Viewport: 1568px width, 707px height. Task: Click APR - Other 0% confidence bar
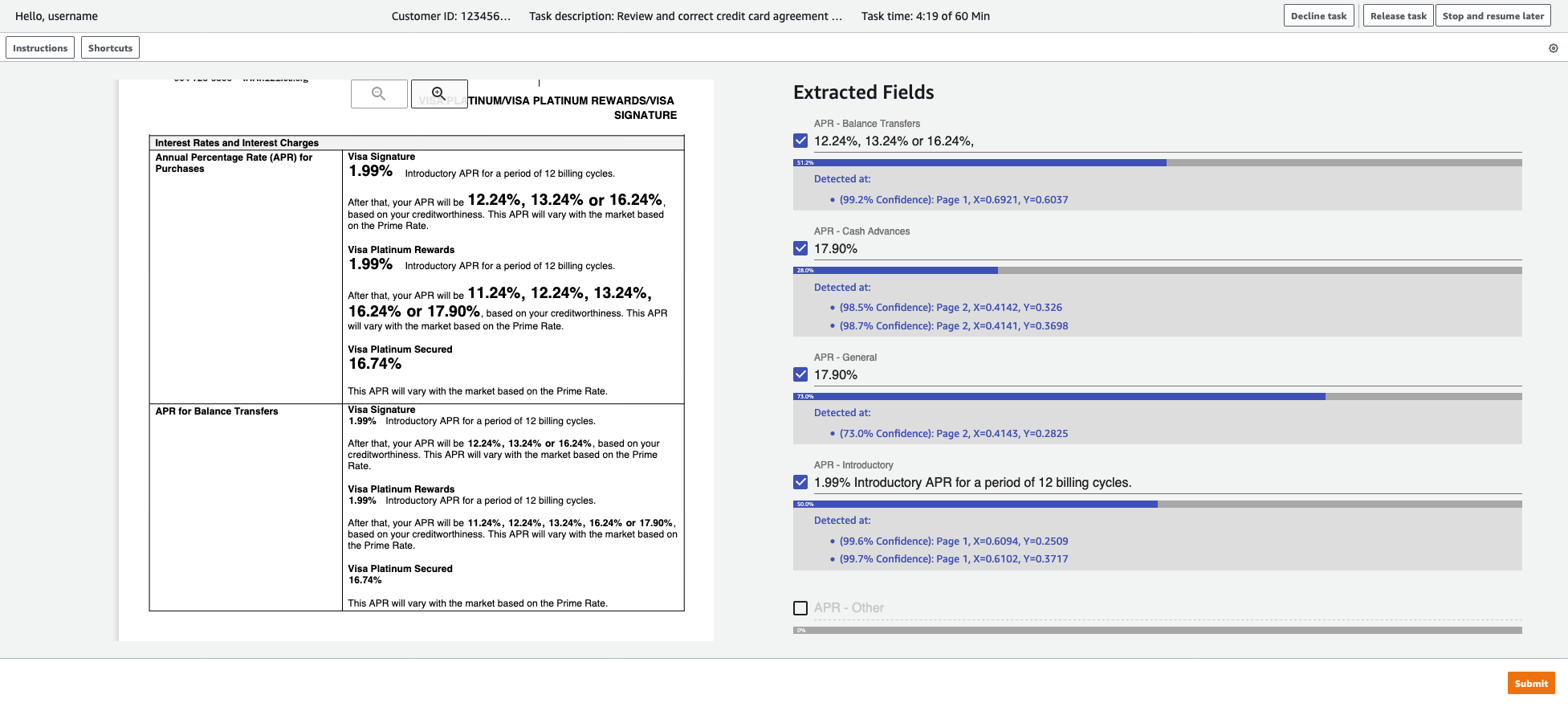[1158, 631]
